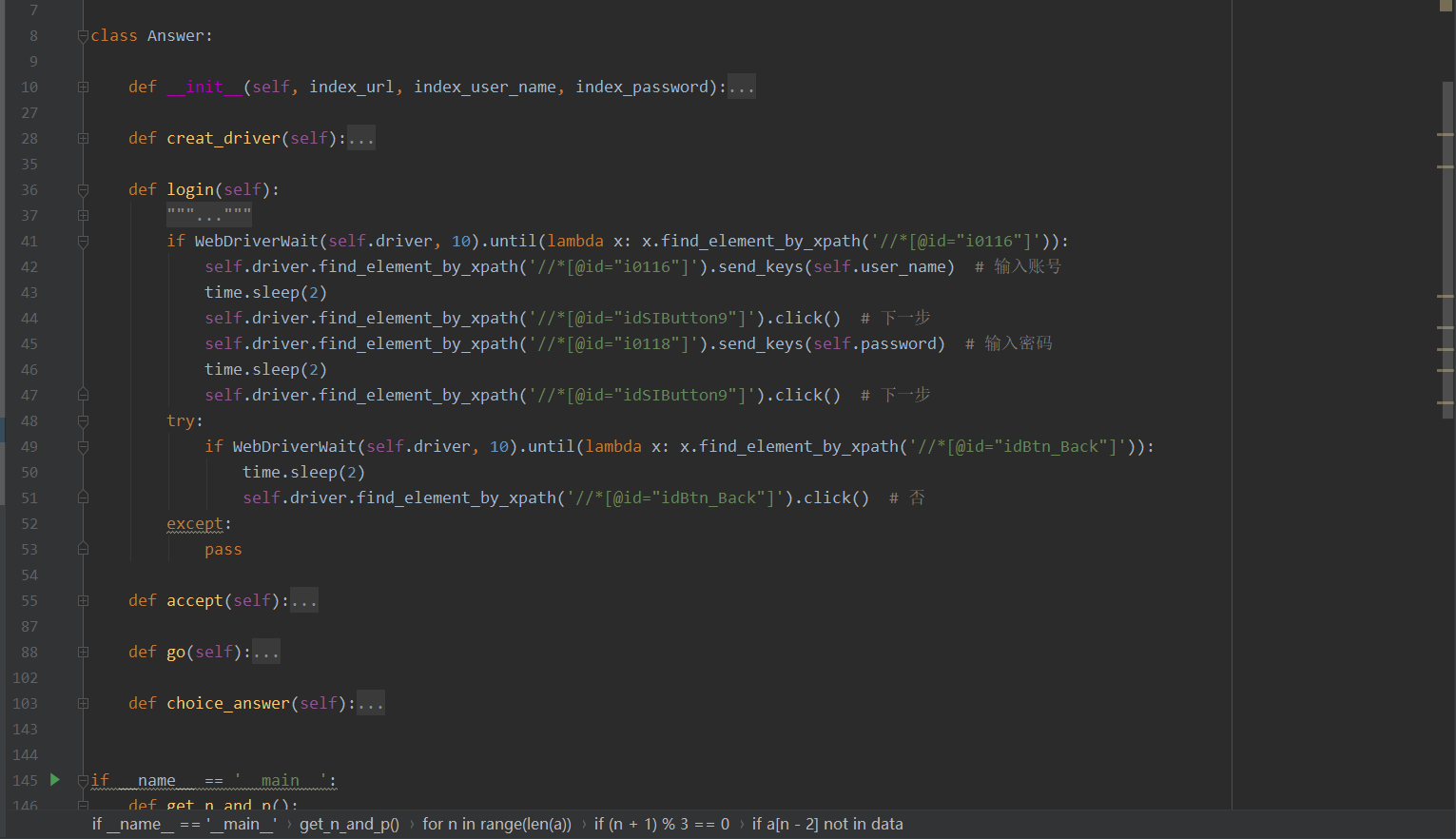Jump to the second warning stripe mark
The width and height of the screenshot is (1456, 839).
tap(1446, 166)
